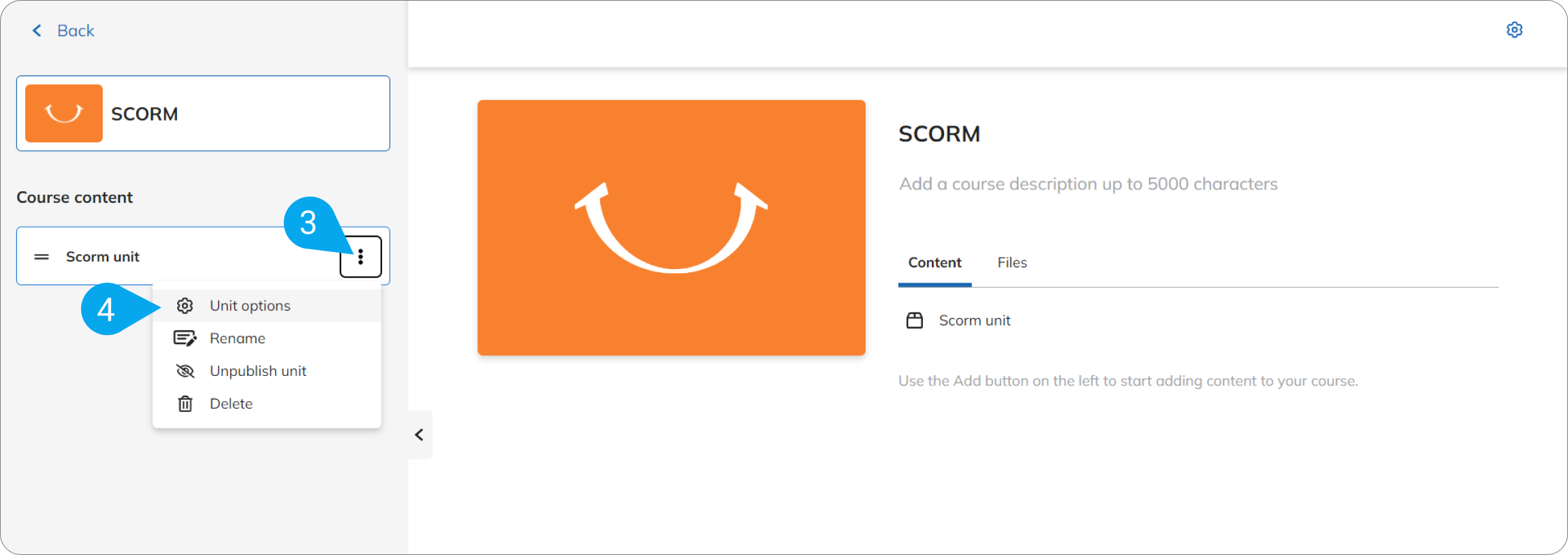Switch to the Content tab
Screen dimensions: 1568x555
tap(935, 263)
